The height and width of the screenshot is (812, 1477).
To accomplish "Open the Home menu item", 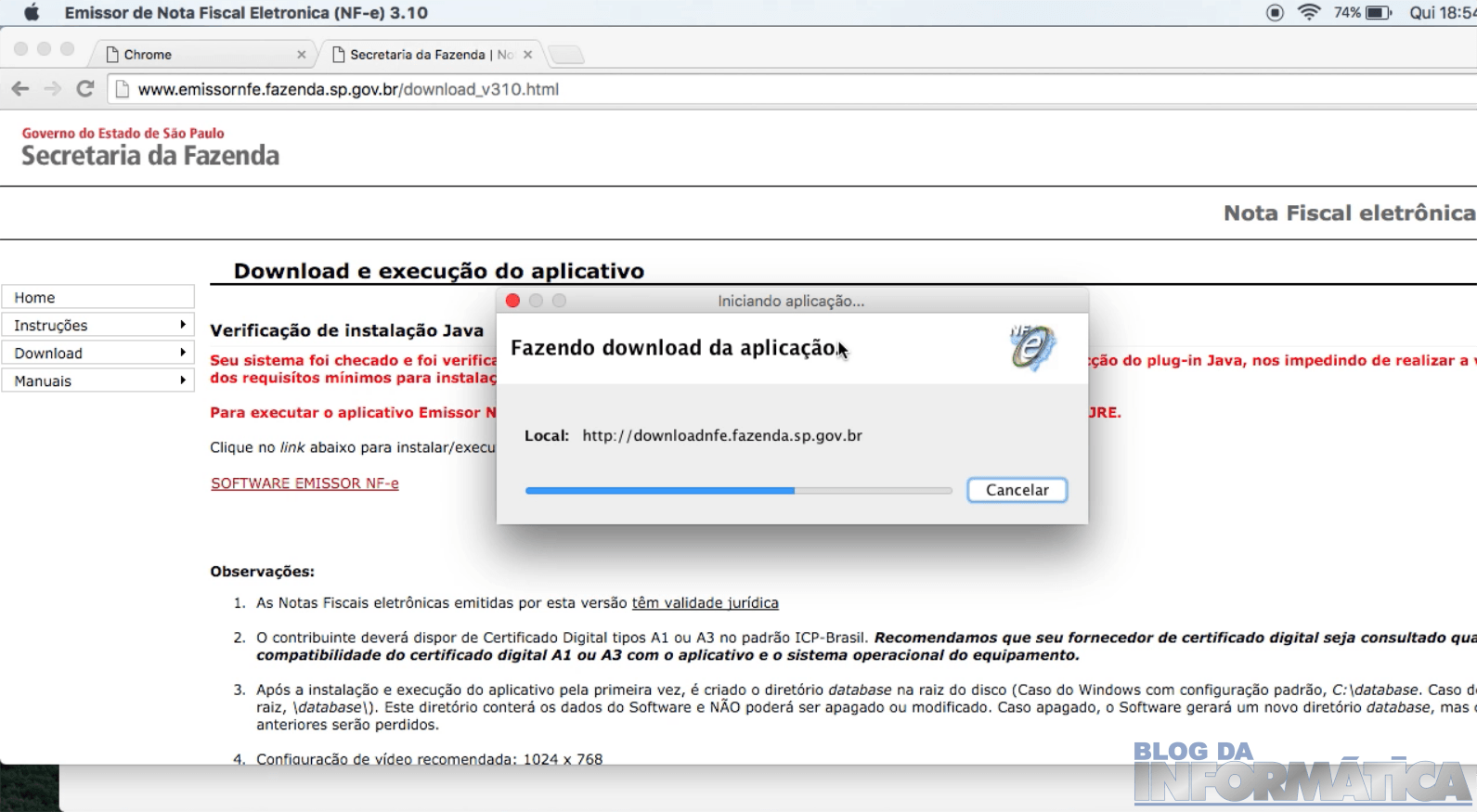I will (x=97, y=297).
